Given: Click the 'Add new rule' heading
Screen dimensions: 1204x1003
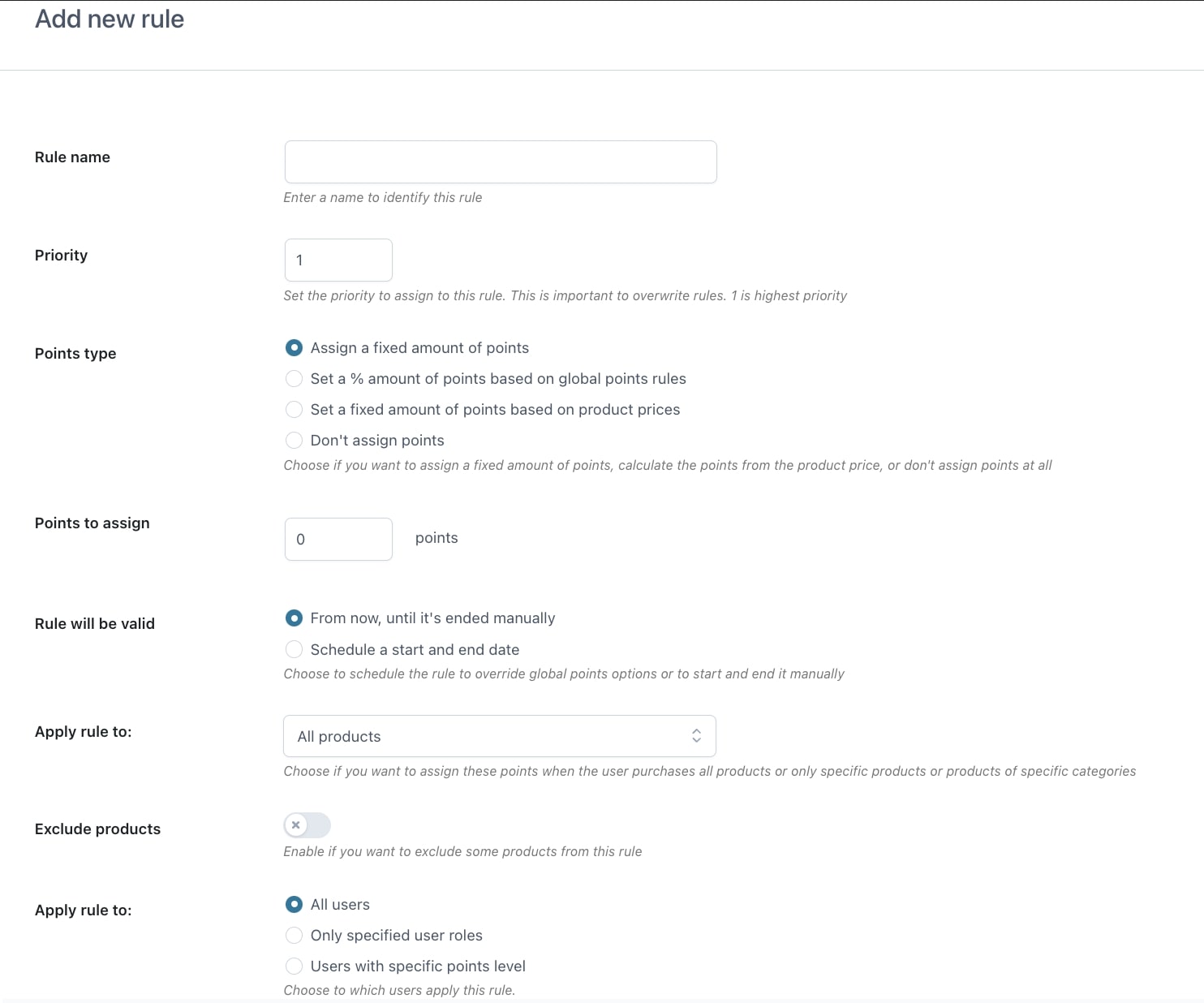Looking at the screenshot, I should [110, 19].
